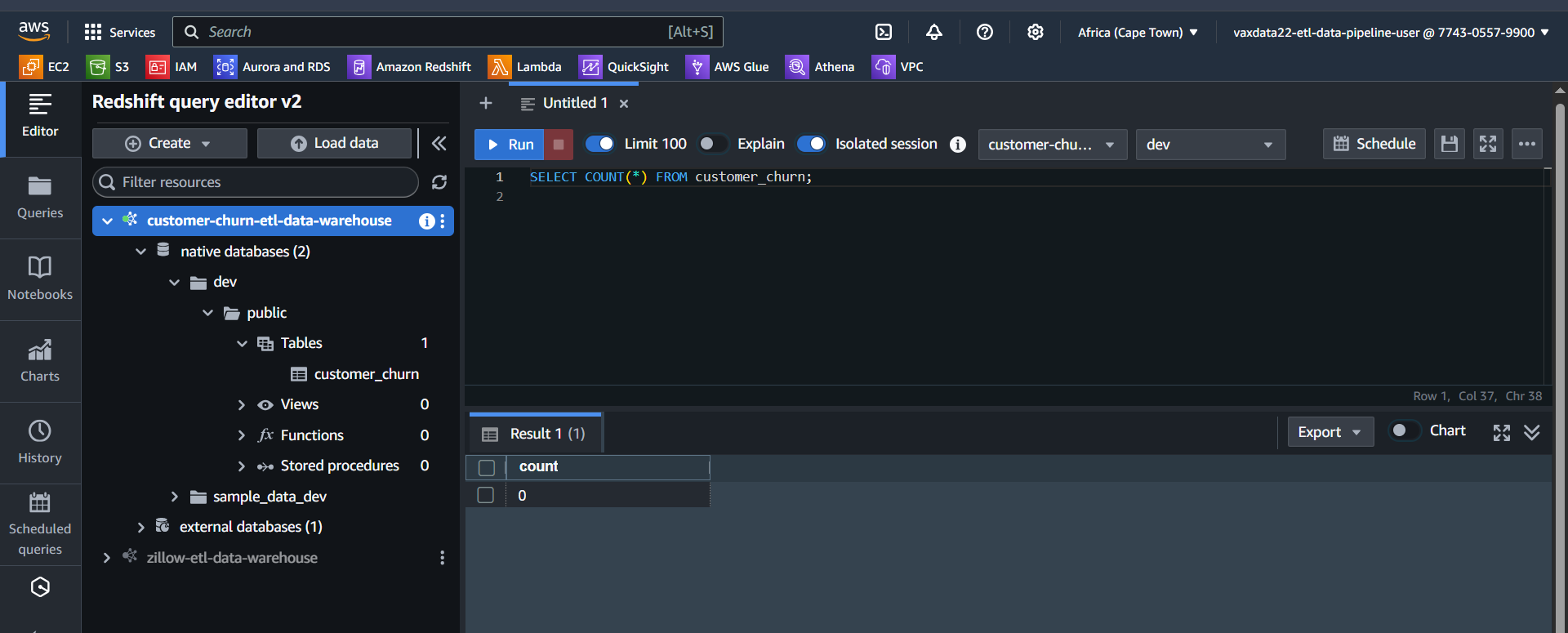This screenshot has width=1568, height=633.
Task: Close the Untitled 1 tab
Action: point(624,104)
